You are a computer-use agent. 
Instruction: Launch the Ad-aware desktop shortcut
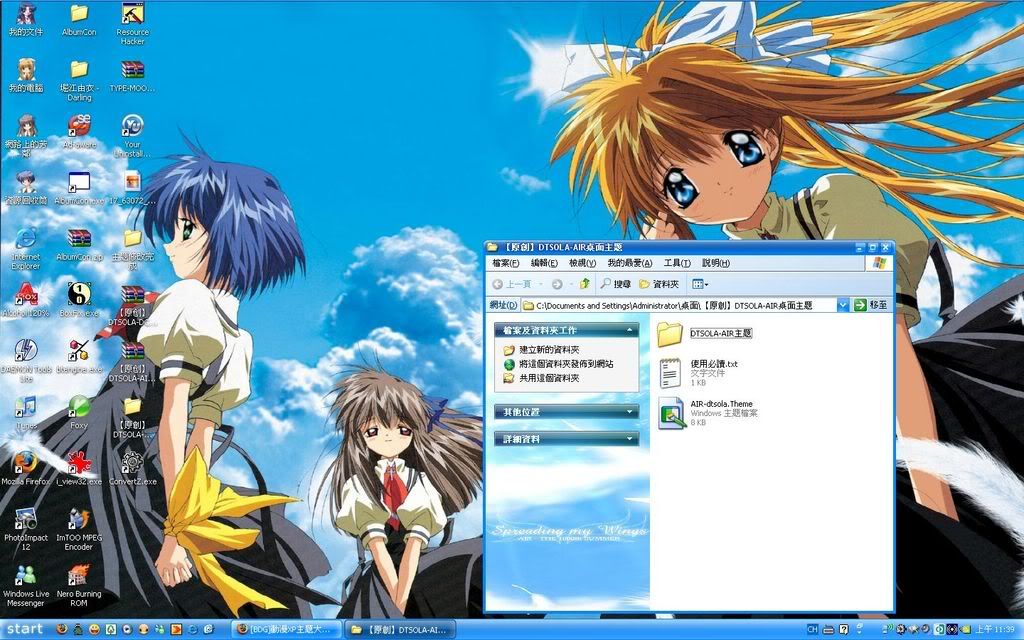79,131
